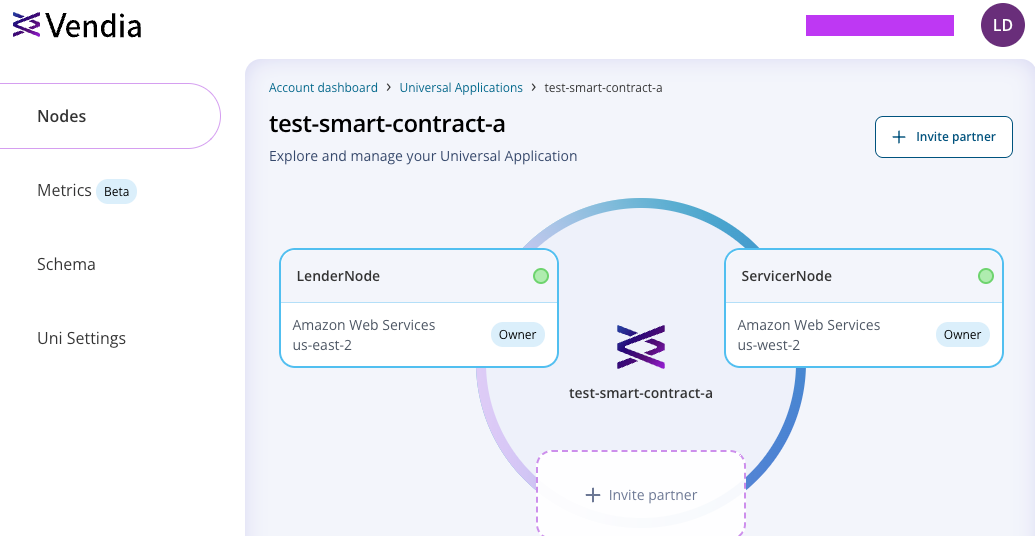
Task: Select the ServicerNode card
Action: coord(864,308)
